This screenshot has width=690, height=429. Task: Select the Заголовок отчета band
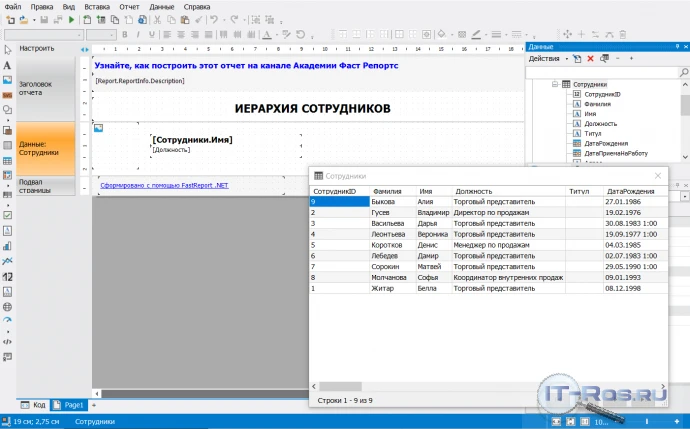pyautogui.click(x=46, y=88)
